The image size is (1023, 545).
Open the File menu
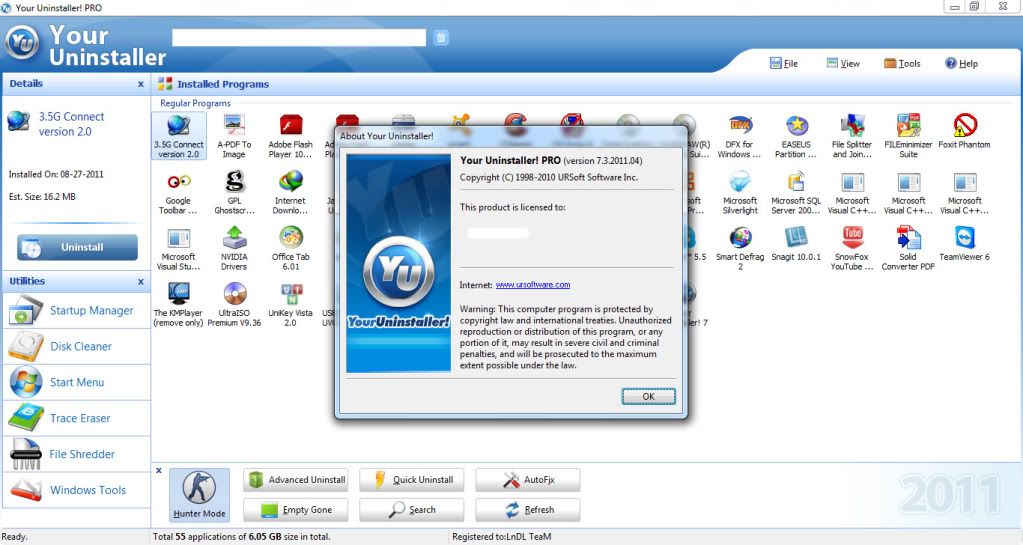click(x=784, y=63)
